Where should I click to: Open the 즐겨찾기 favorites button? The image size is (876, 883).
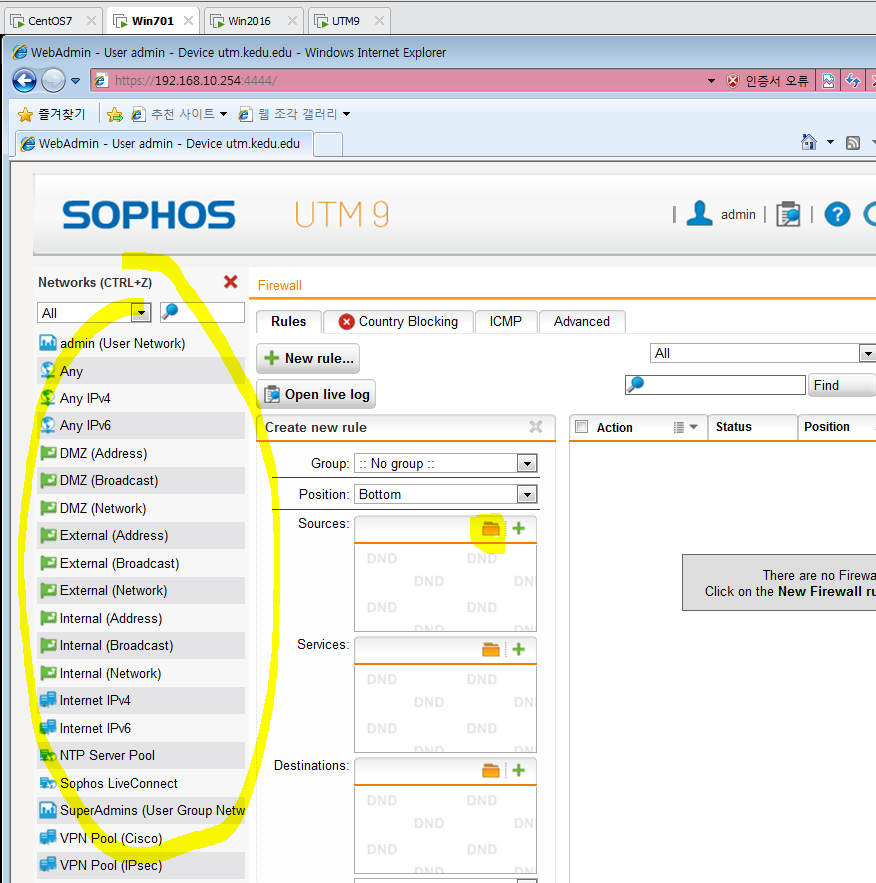(51, 114)
